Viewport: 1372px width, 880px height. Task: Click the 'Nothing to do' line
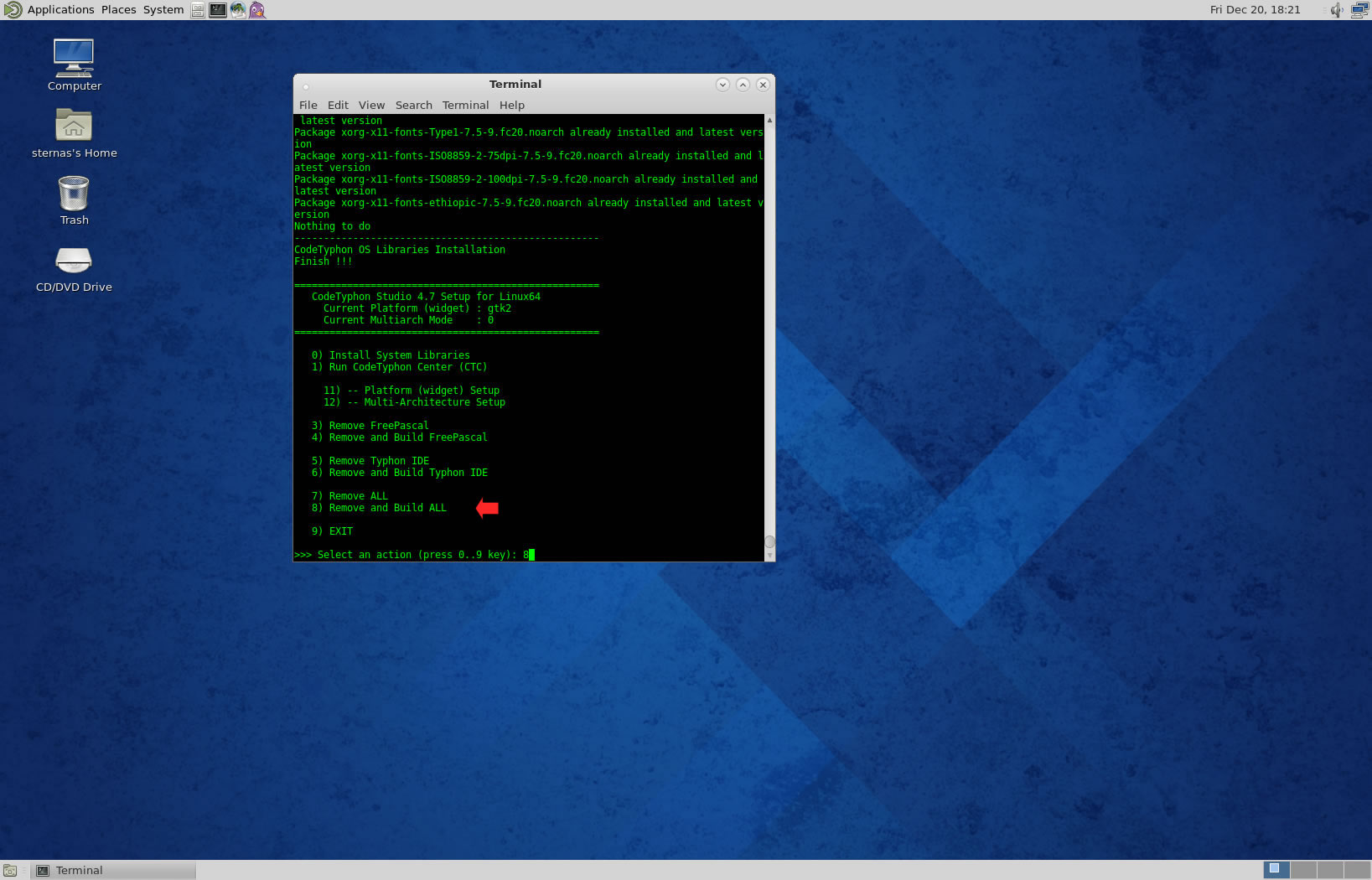pos(332,226)
